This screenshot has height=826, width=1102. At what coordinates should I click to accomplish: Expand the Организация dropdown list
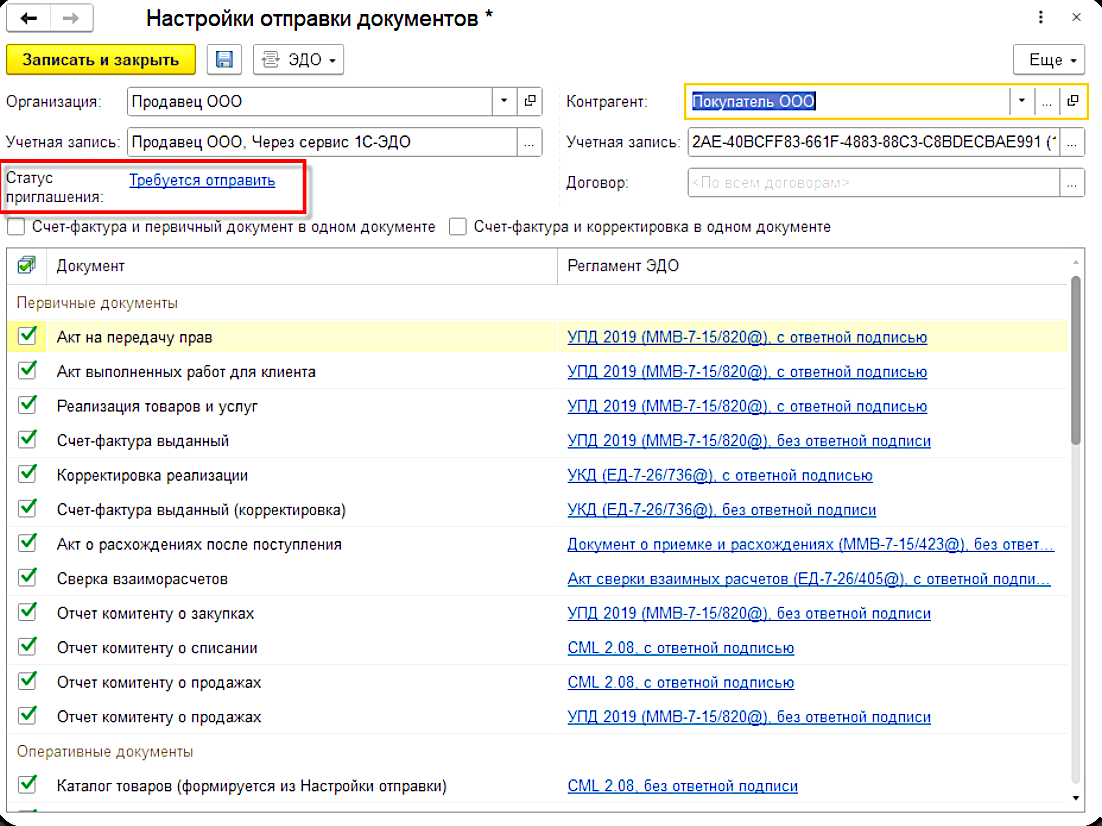(x=505, y=101)
